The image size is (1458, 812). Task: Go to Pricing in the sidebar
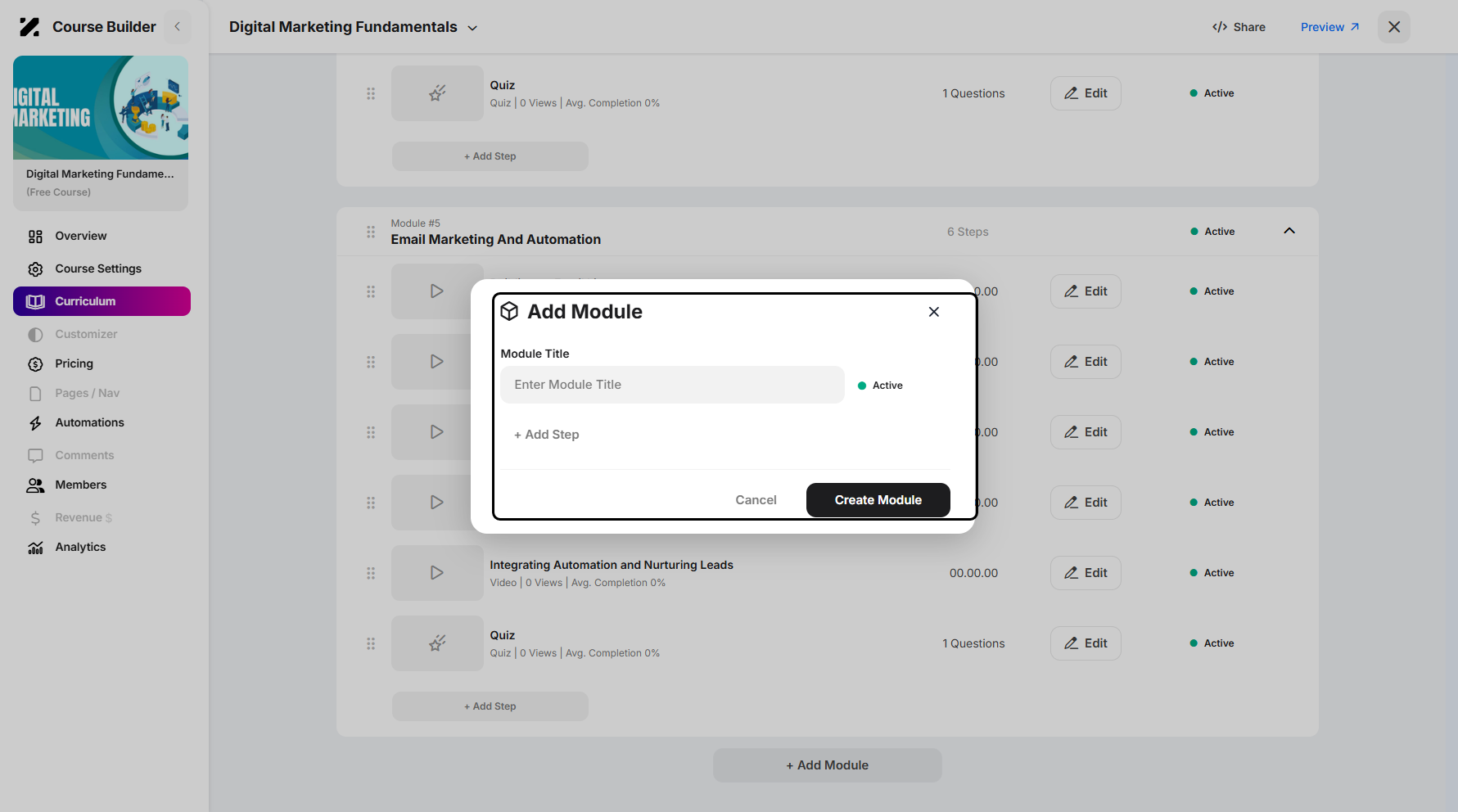(x=61, y=363)
